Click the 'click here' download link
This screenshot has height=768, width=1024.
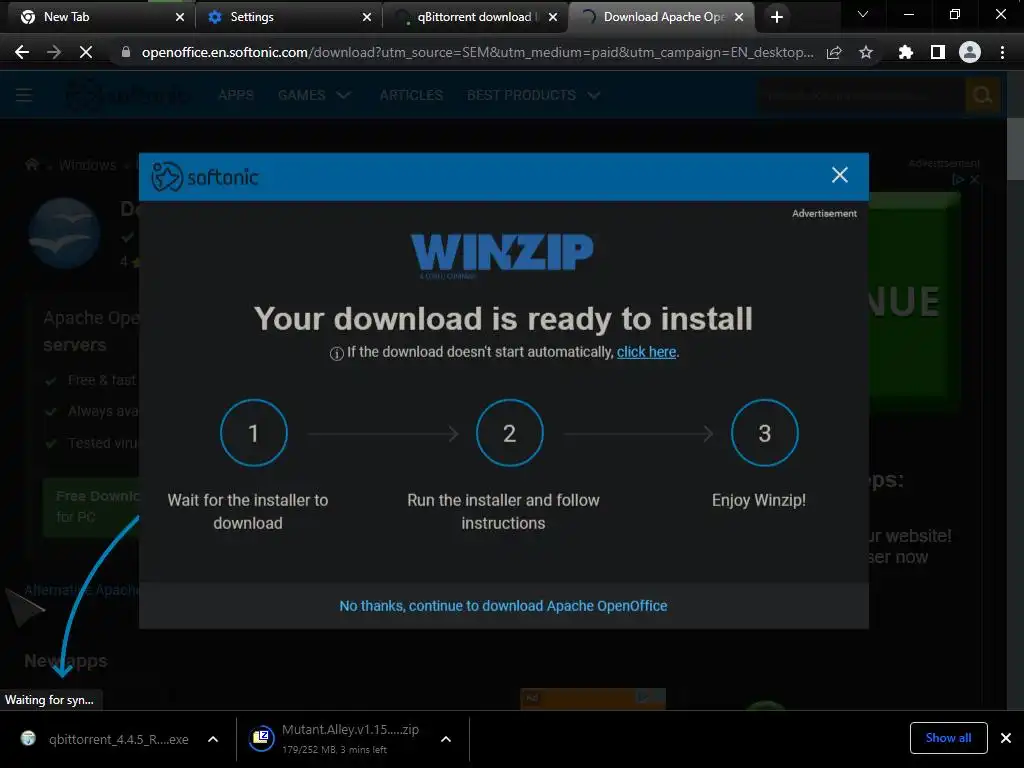(x=646, y=352)
